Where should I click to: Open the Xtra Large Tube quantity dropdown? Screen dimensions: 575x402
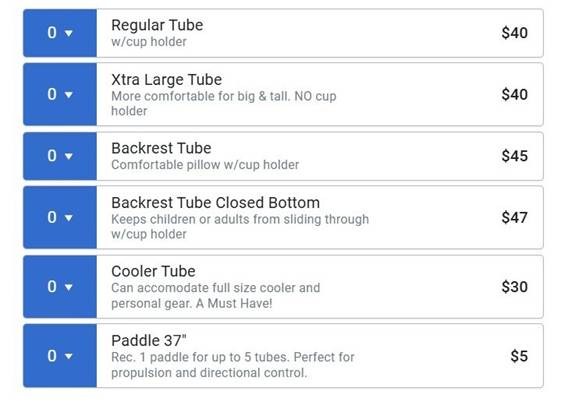(x=60, y=95)
